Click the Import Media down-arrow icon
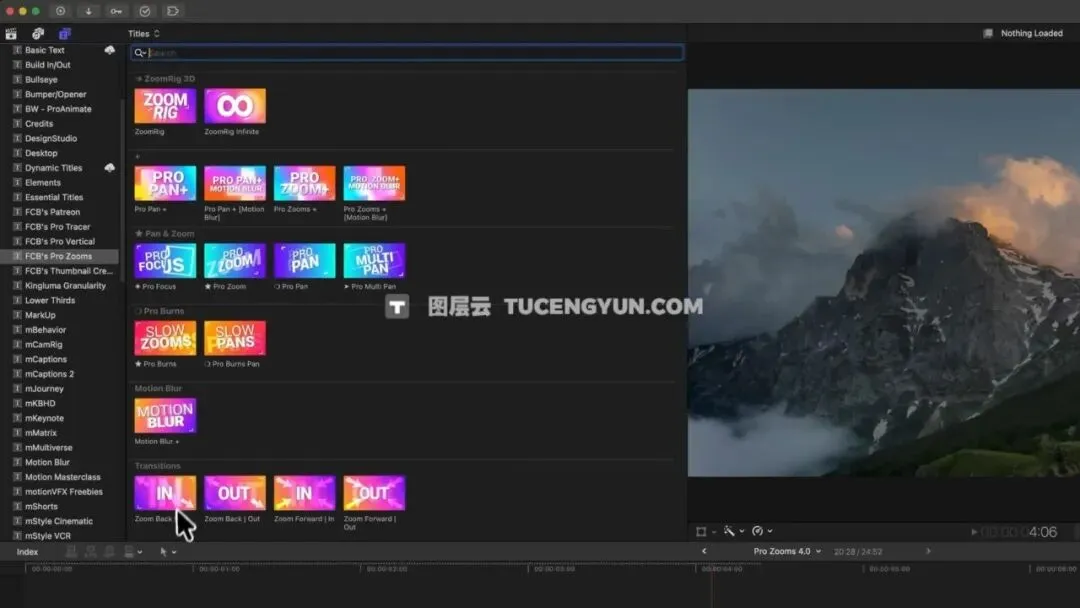The image size is (1080, 608). point(88,11)
